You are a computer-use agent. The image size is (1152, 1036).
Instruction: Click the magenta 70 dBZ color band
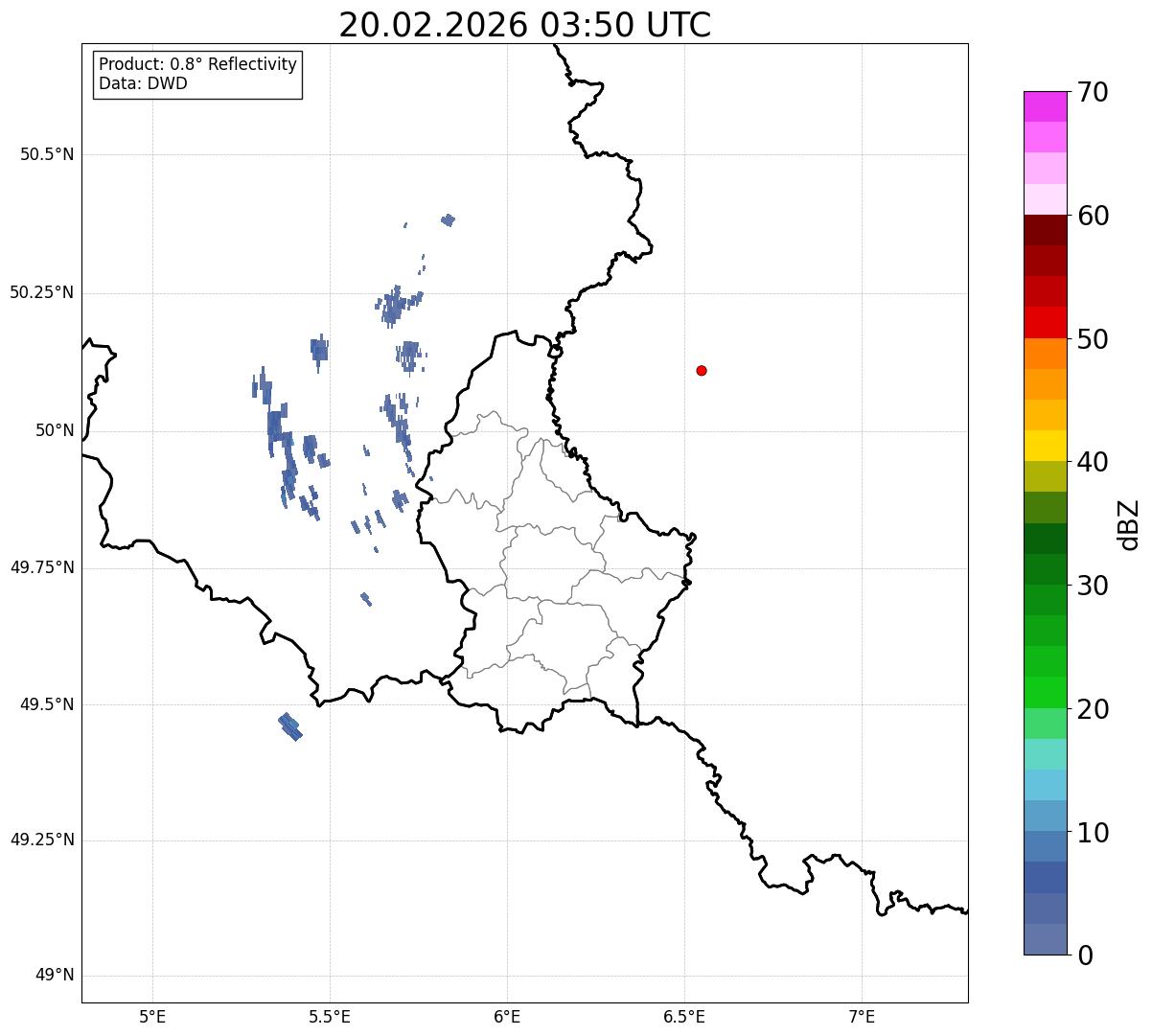click(x=1045, y=106)
